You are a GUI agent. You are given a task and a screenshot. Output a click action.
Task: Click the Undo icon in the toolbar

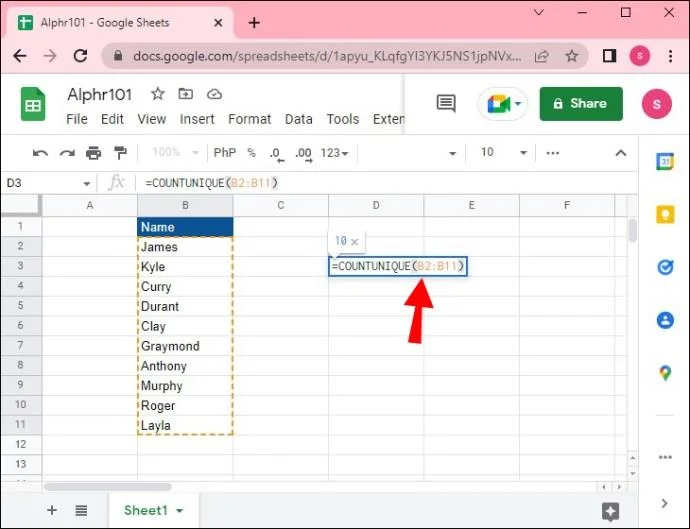coord(40,153)
